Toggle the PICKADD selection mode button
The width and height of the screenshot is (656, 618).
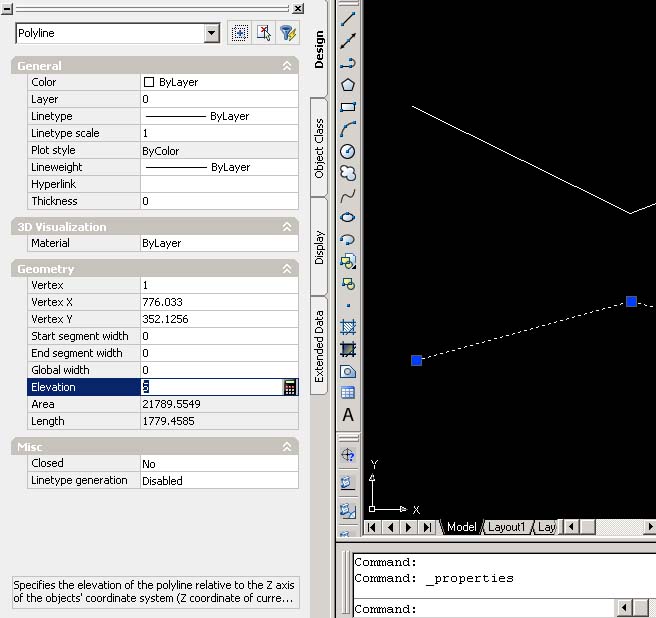pos(240,33)
